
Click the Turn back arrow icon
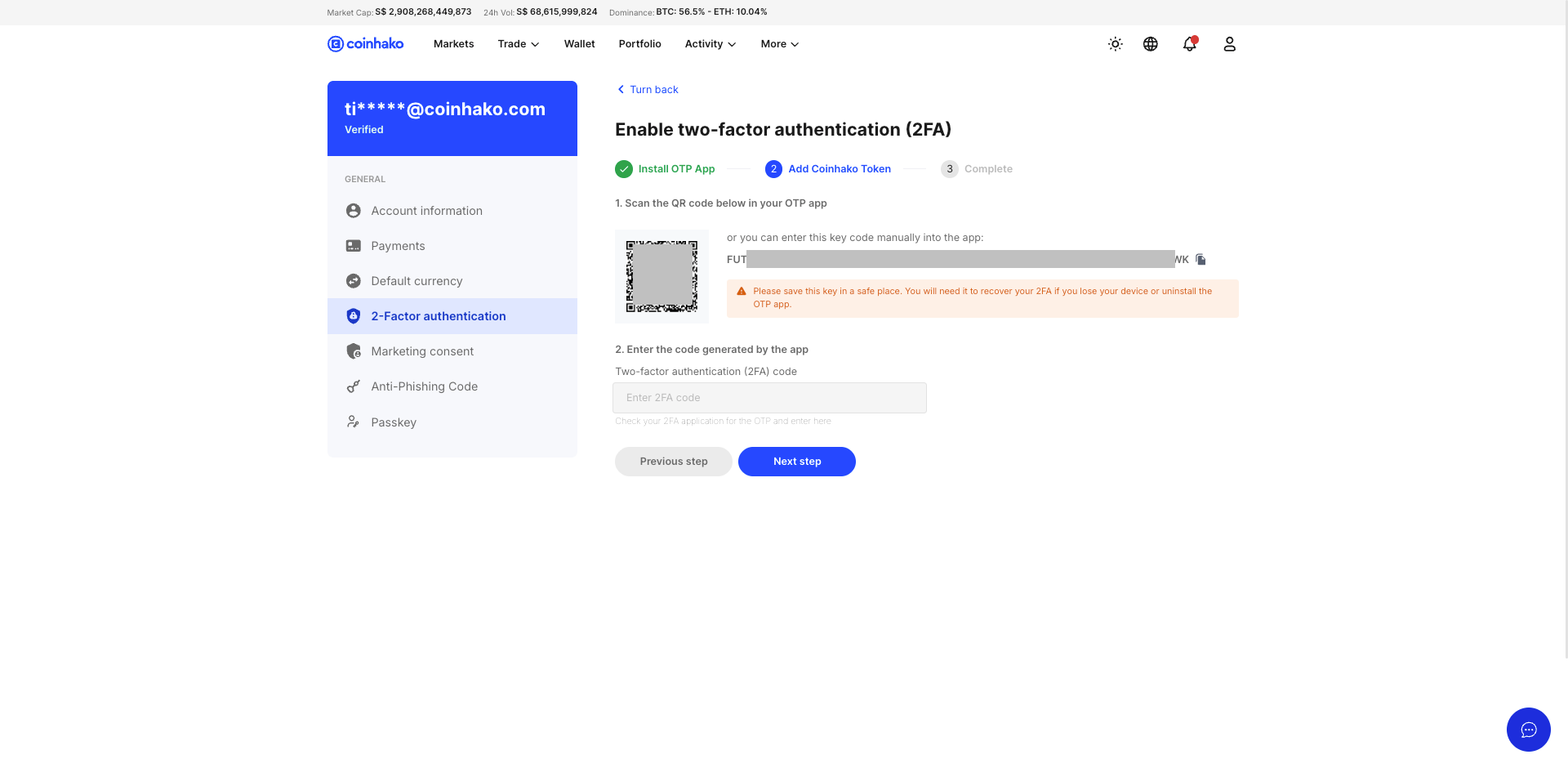click(621, 90)
